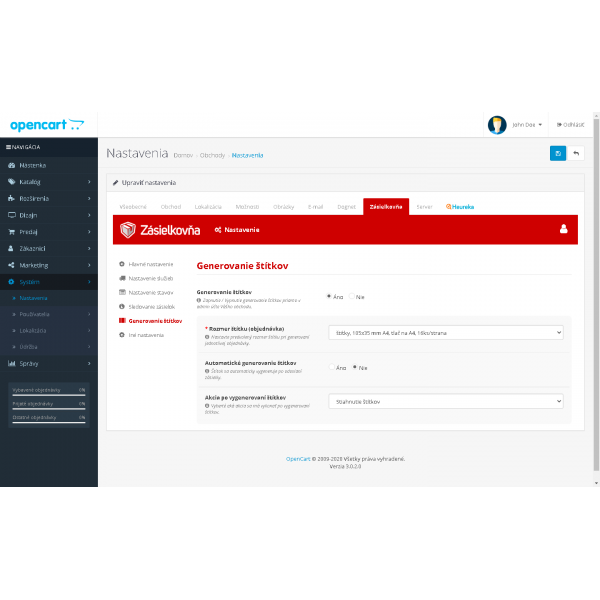Click the Rozšírenia puzzle icon
This screenshot has width=600, height=600.
[x=11, y=198]
